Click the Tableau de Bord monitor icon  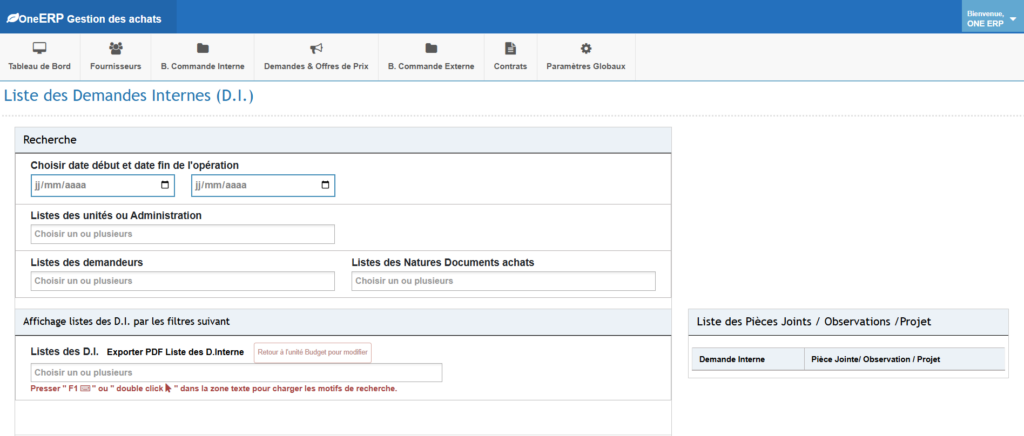pos(40,48)
